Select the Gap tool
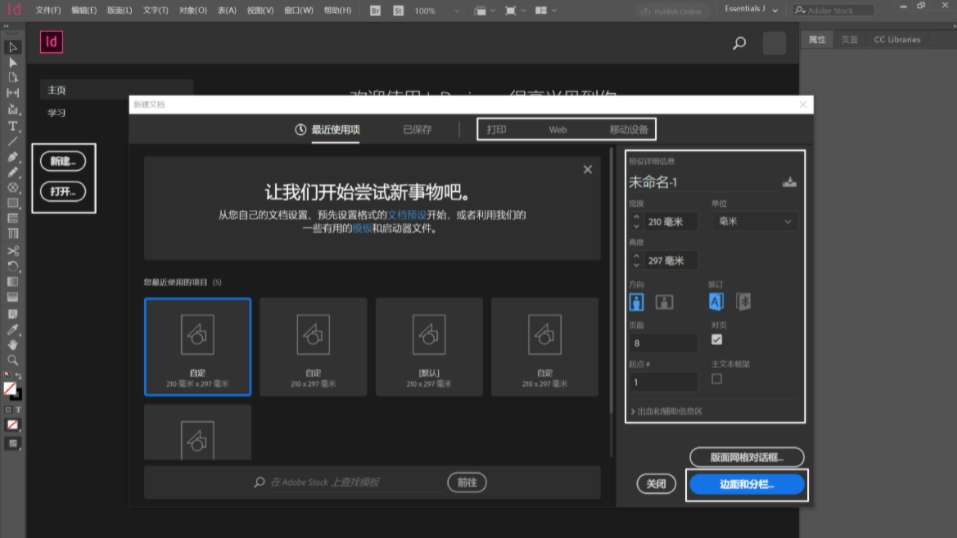This screenshot has width=957, height=538. click(13, 93)
